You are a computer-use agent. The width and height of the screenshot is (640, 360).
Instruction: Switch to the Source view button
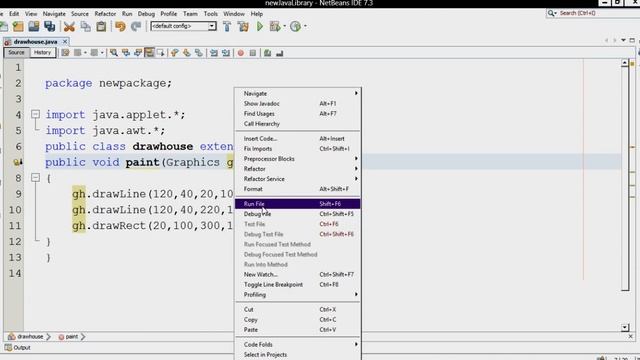[16, 53]
